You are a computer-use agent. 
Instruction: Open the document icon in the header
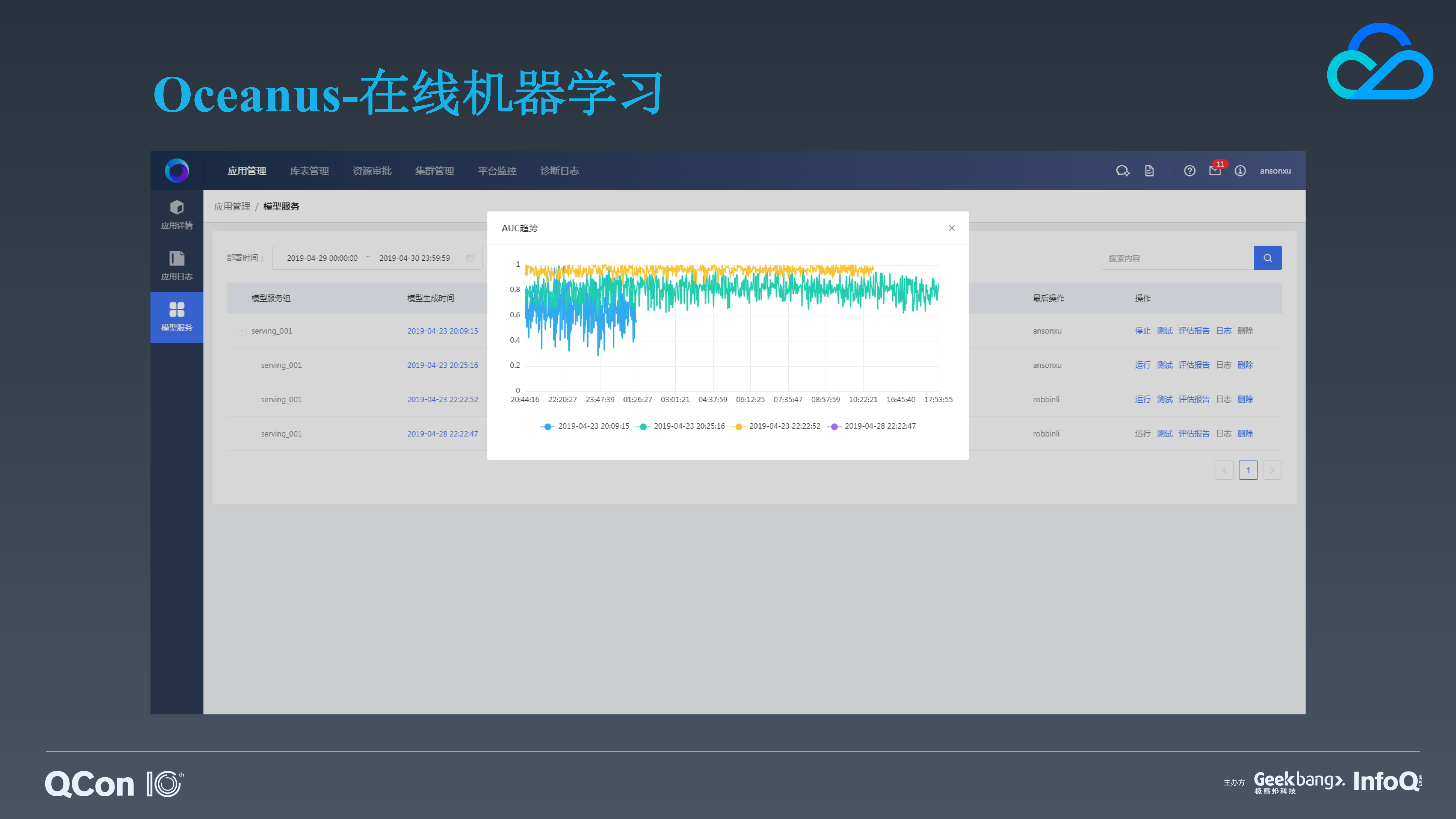pos(1149,171)
